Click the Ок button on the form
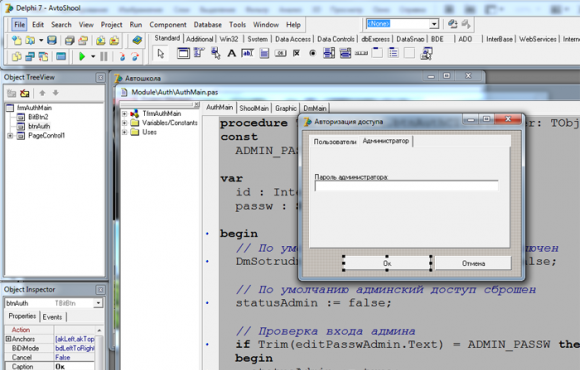Screen dimensions: 580x370 (387, 263)
